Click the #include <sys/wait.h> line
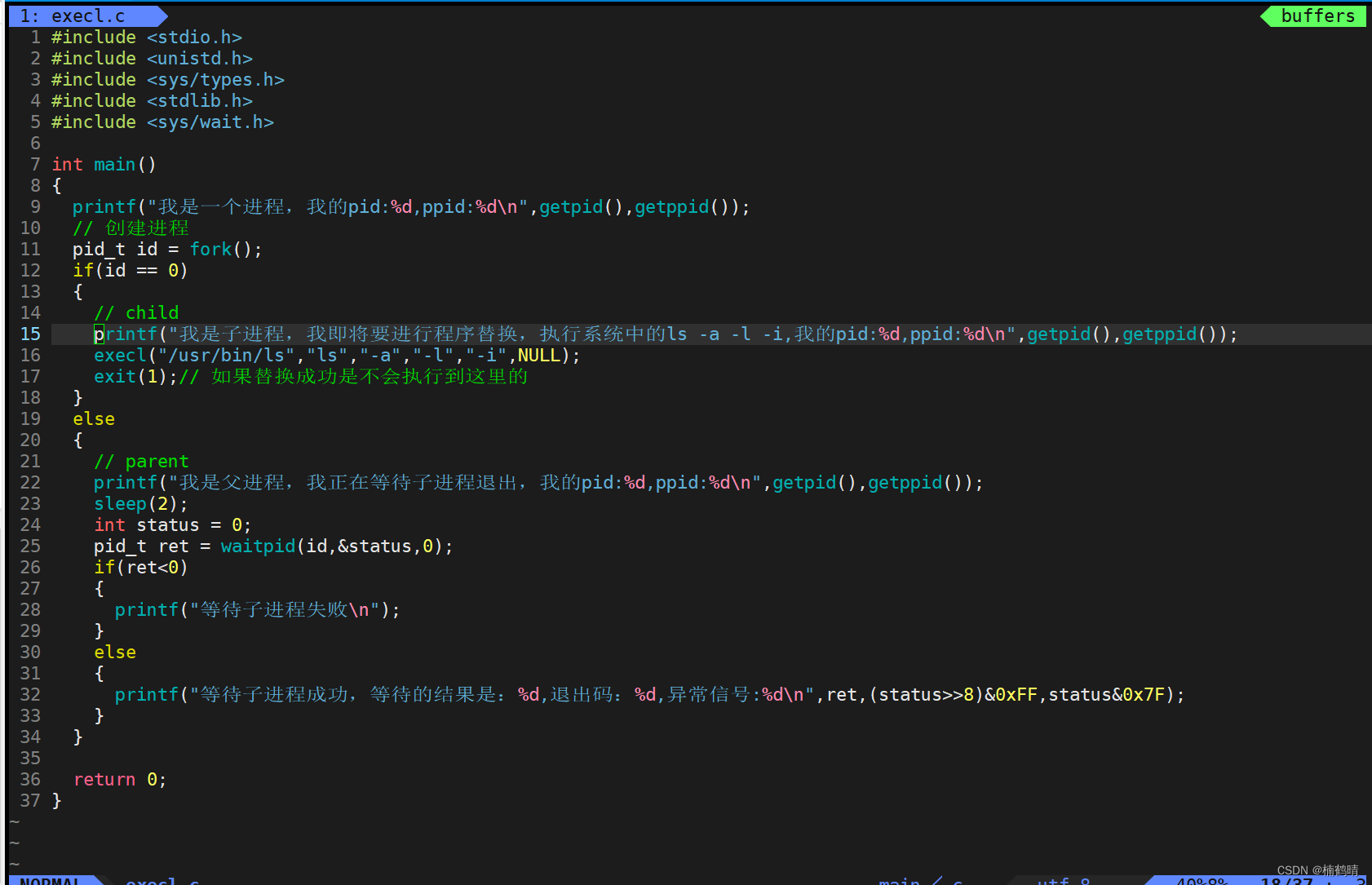The image size is (1372, 885). click(162, 122)
